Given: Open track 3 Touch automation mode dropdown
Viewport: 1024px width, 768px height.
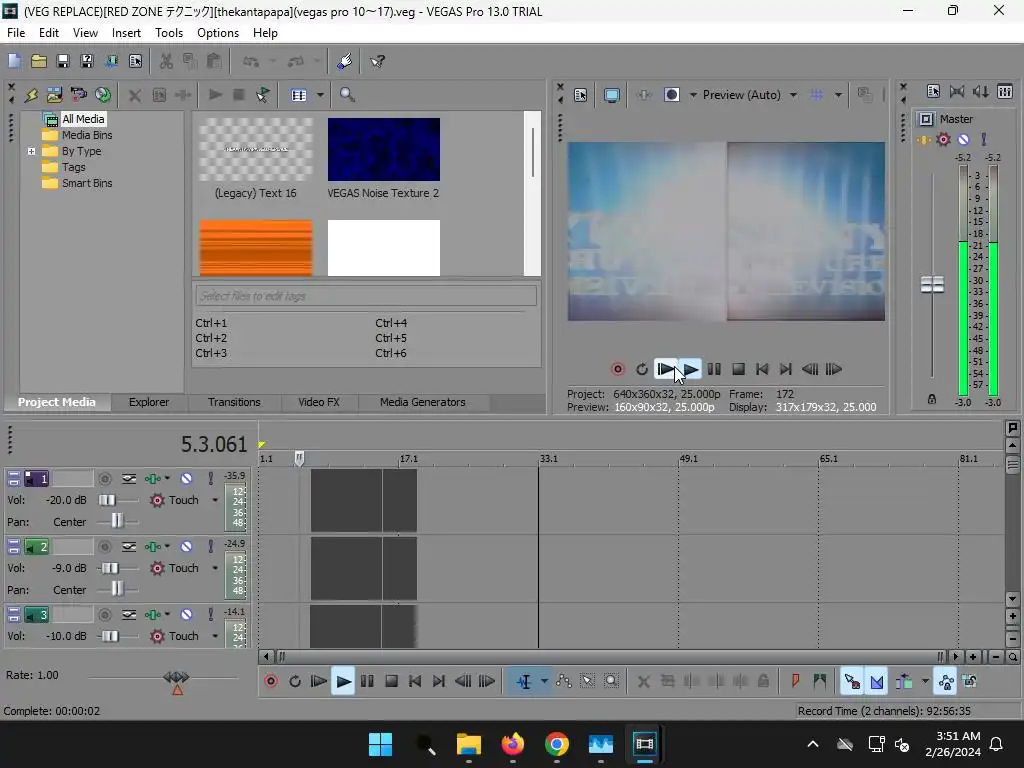Looking at the screenshot, I should tap(215, 636).
